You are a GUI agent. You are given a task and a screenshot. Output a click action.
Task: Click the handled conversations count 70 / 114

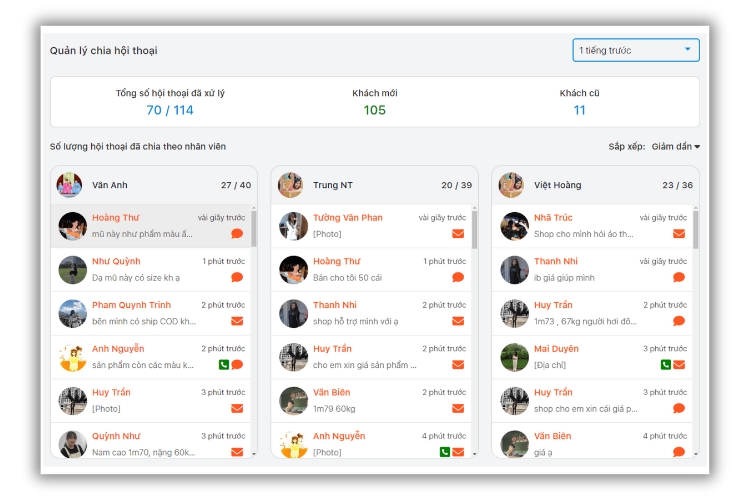(170, 110)
